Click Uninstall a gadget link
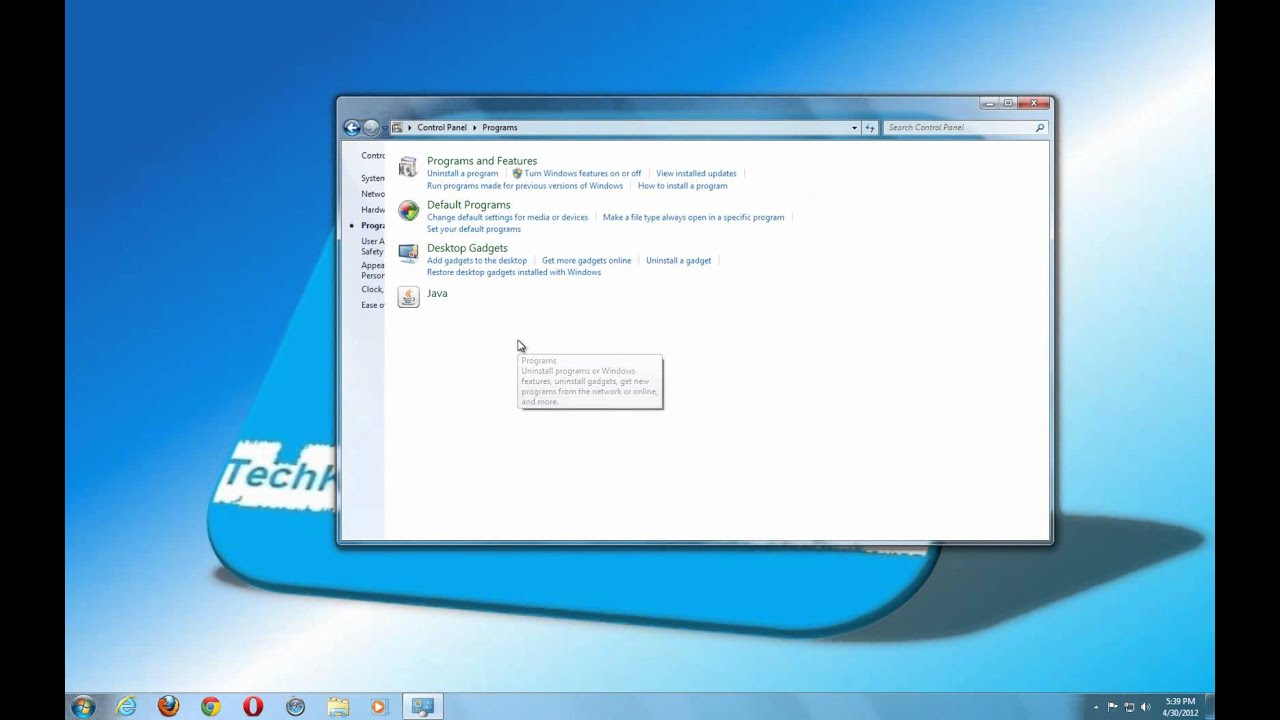This screenshot has height=720, width=1280. pyautogui.click(x=678, y=260)
